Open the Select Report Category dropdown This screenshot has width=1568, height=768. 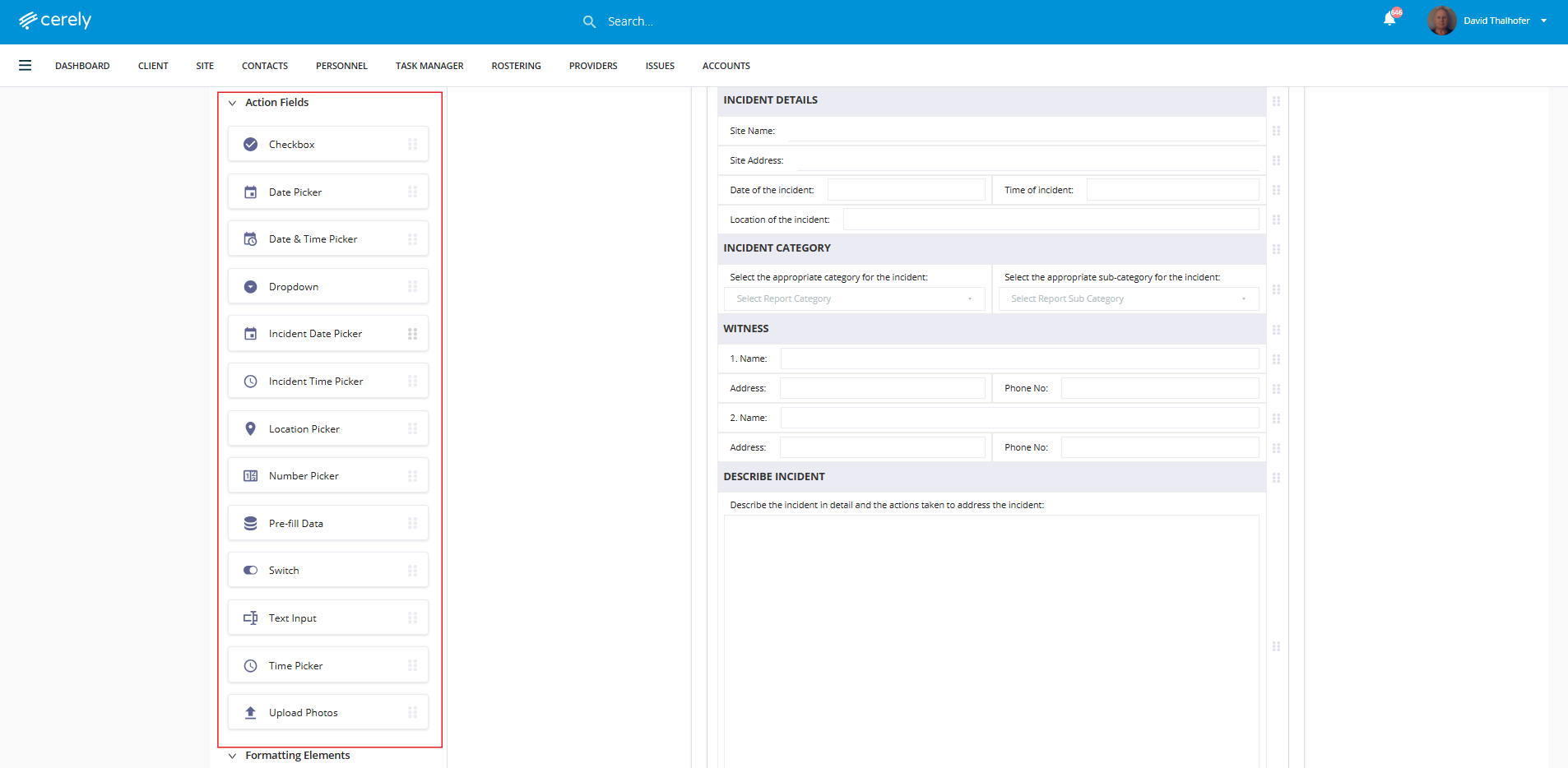pyautogui.click(x=854, y=299)
